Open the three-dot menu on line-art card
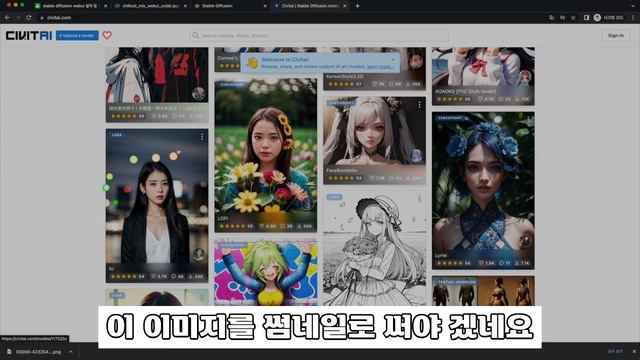Screen dimensions: 640x360 (419, 199)
